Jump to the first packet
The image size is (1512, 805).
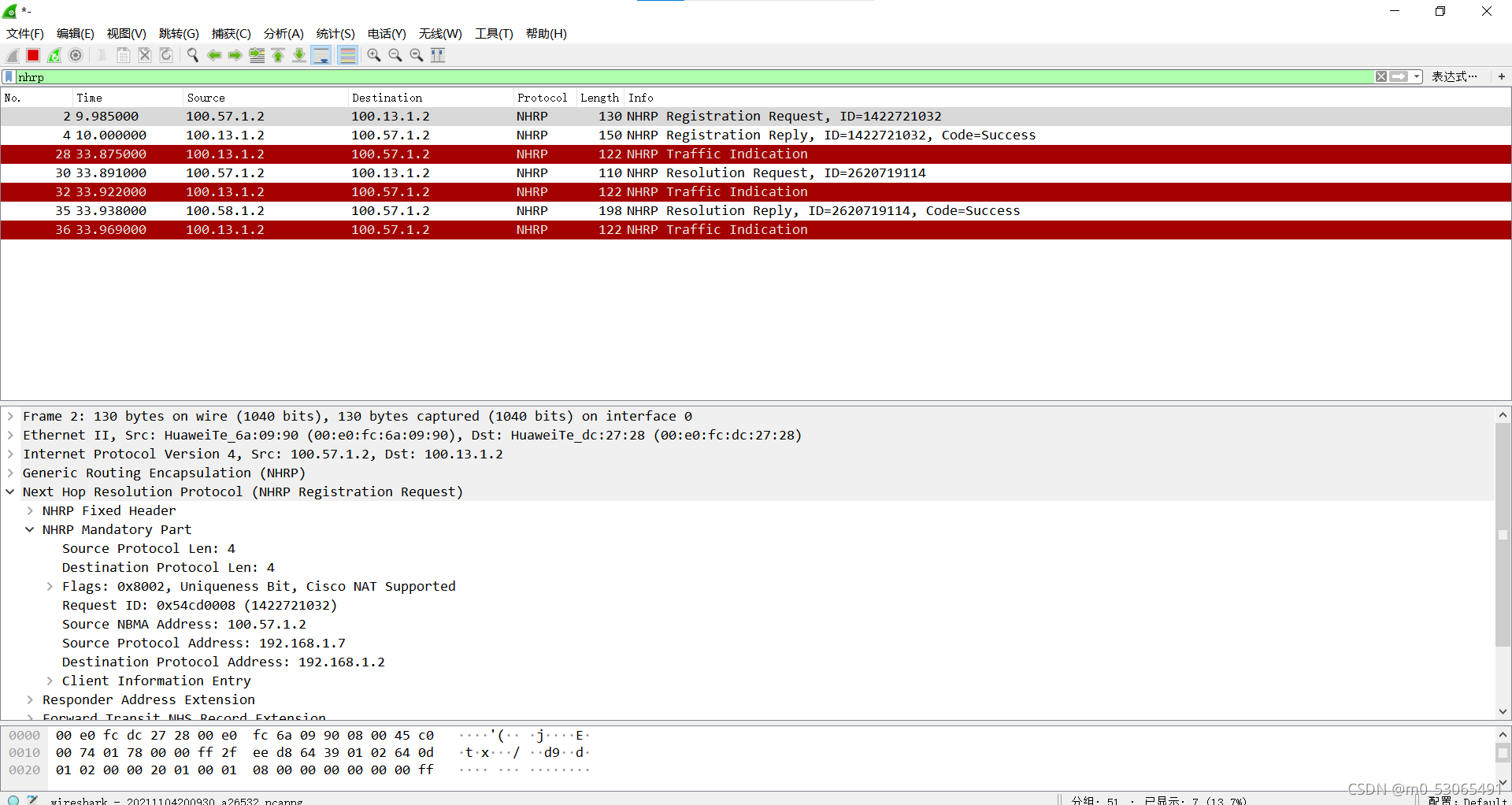pyautogui.click(x=278, y=55)
